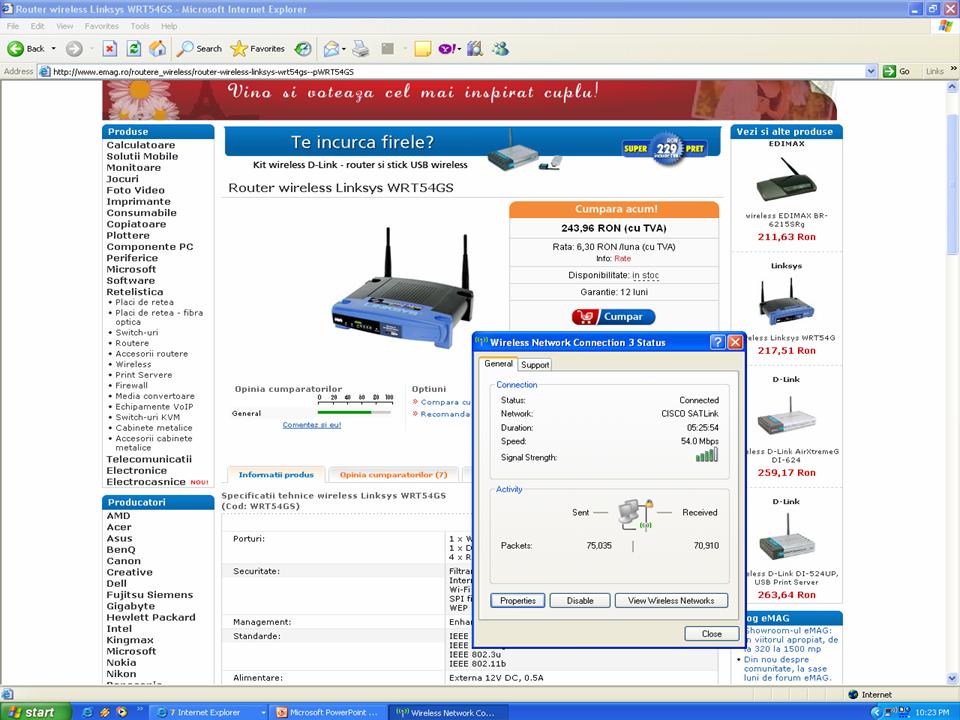Open the Back button history dropdown arrow
Image resolution: width=960 pixels, height=720 pixels.
(53, 48)
